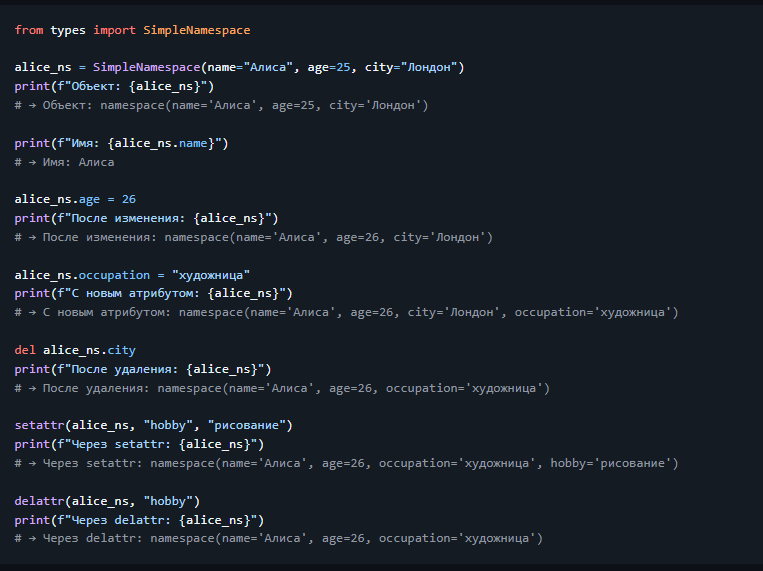Click the number 26 in the age assignment
763x571 pixels.
click(128, 199)
